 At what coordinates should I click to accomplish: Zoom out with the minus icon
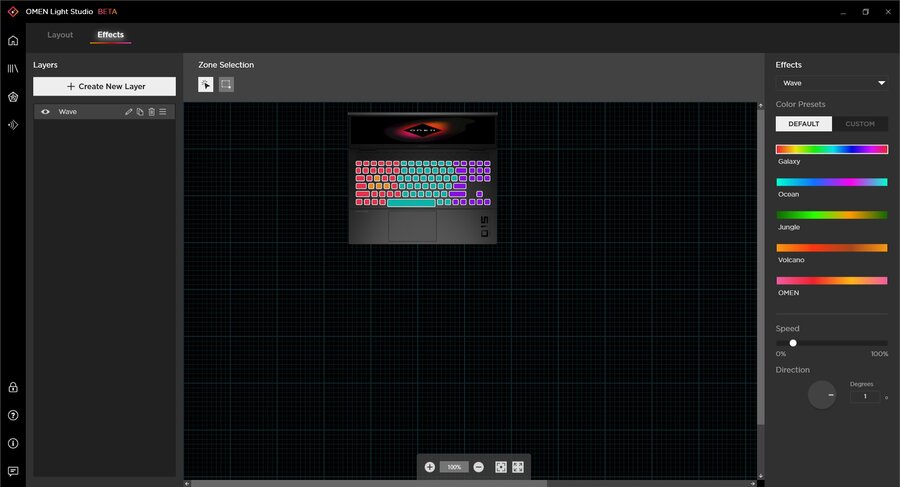pyautogui.click(x=479, y=467)
